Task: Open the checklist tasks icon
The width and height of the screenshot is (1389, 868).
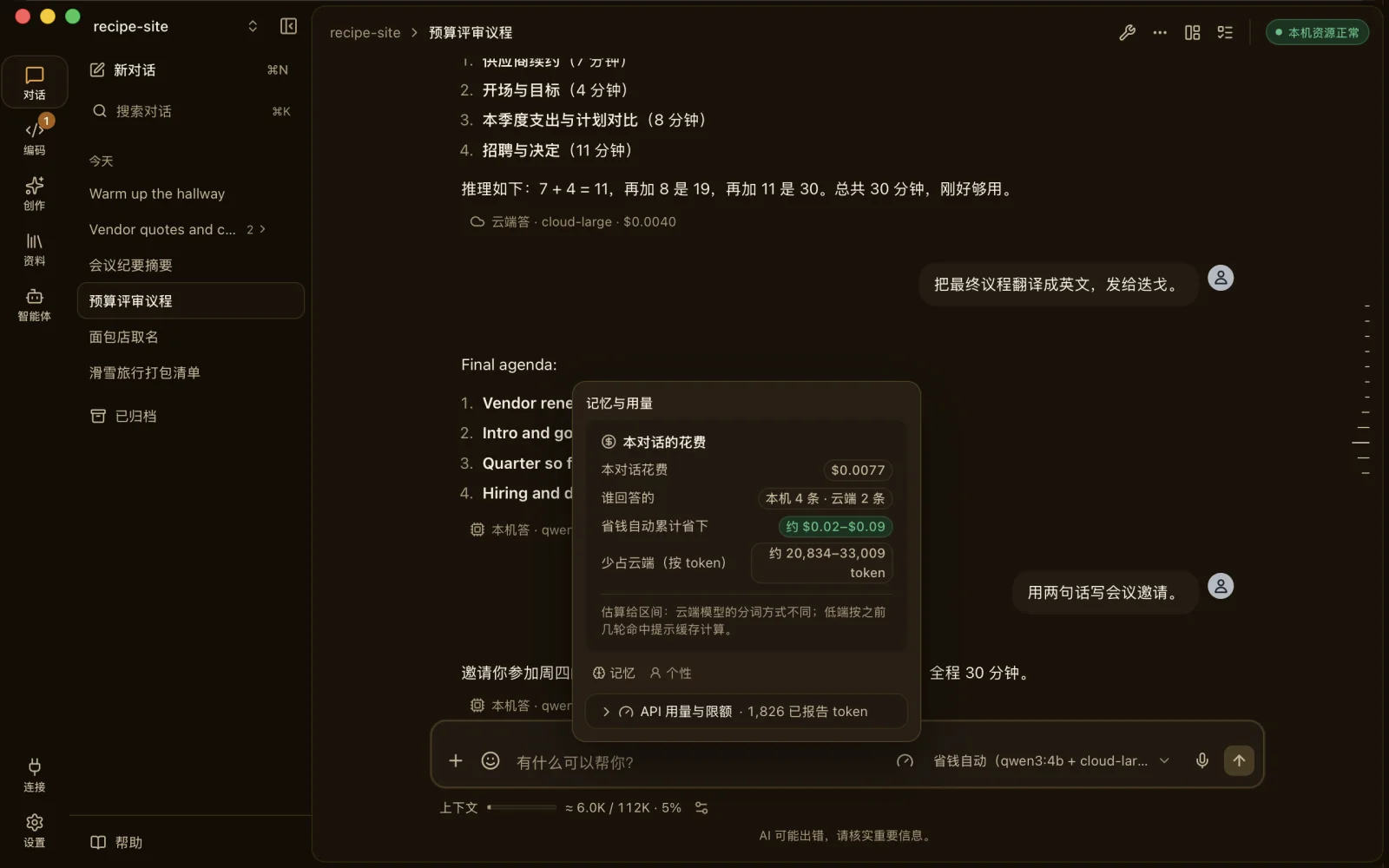Action: pos(1225,32)
